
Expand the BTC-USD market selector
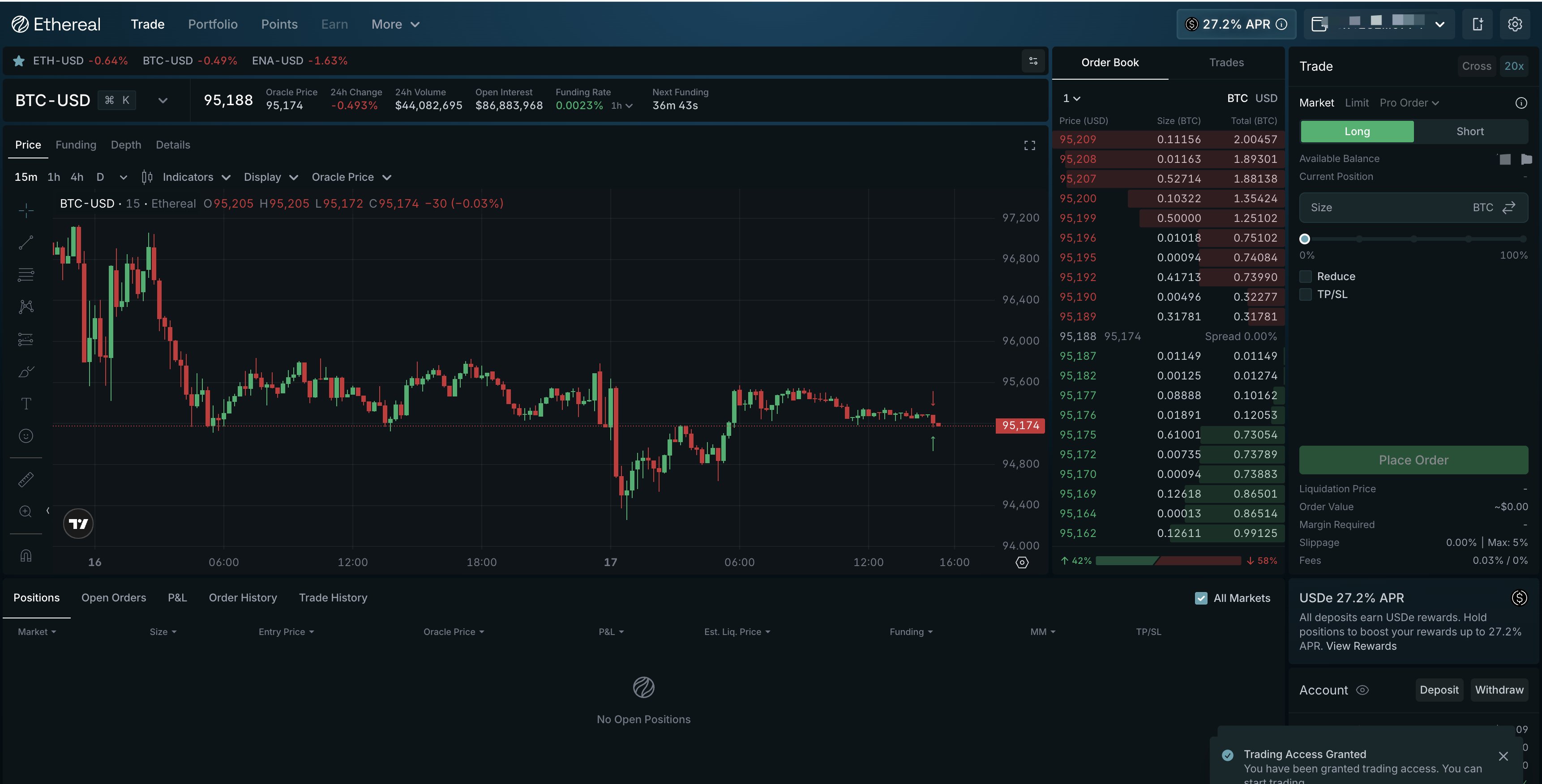(x=163, y=101)
